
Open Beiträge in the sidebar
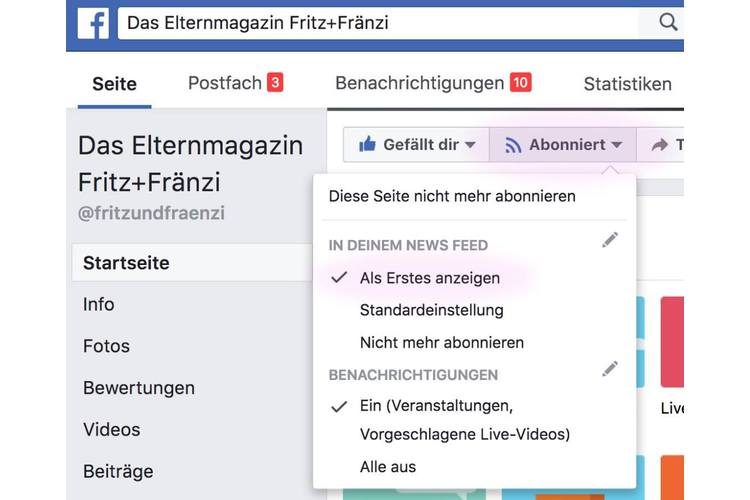[118, 472]
